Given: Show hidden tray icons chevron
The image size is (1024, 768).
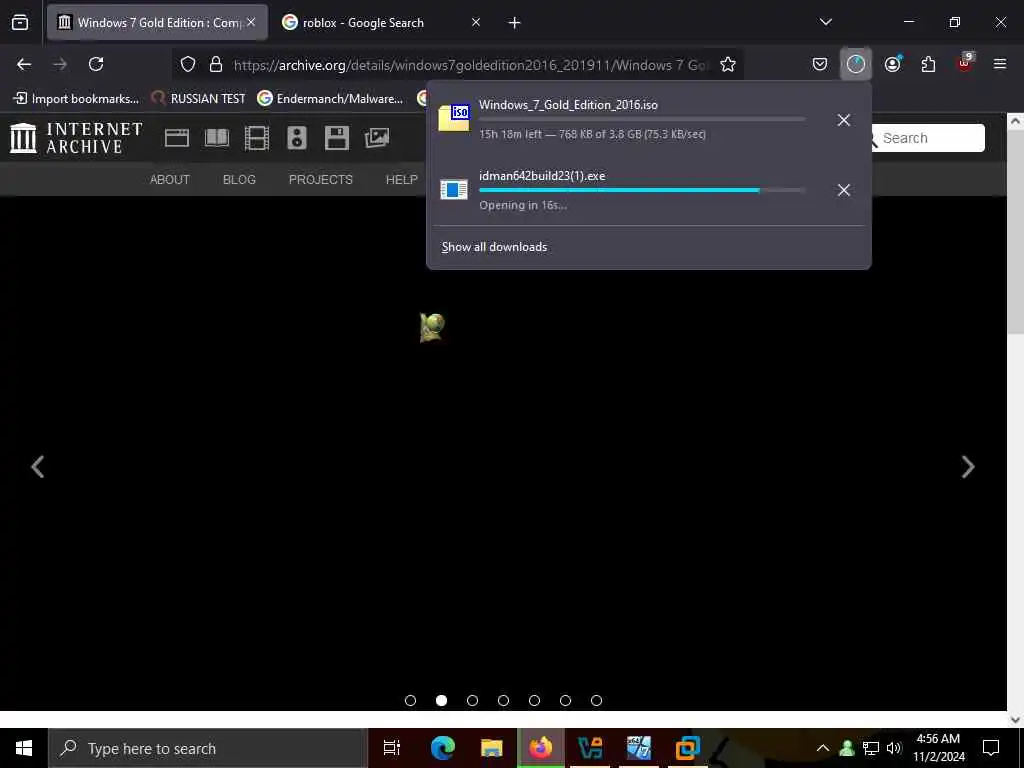Looking at the screenshot, I should pos(823,748).
